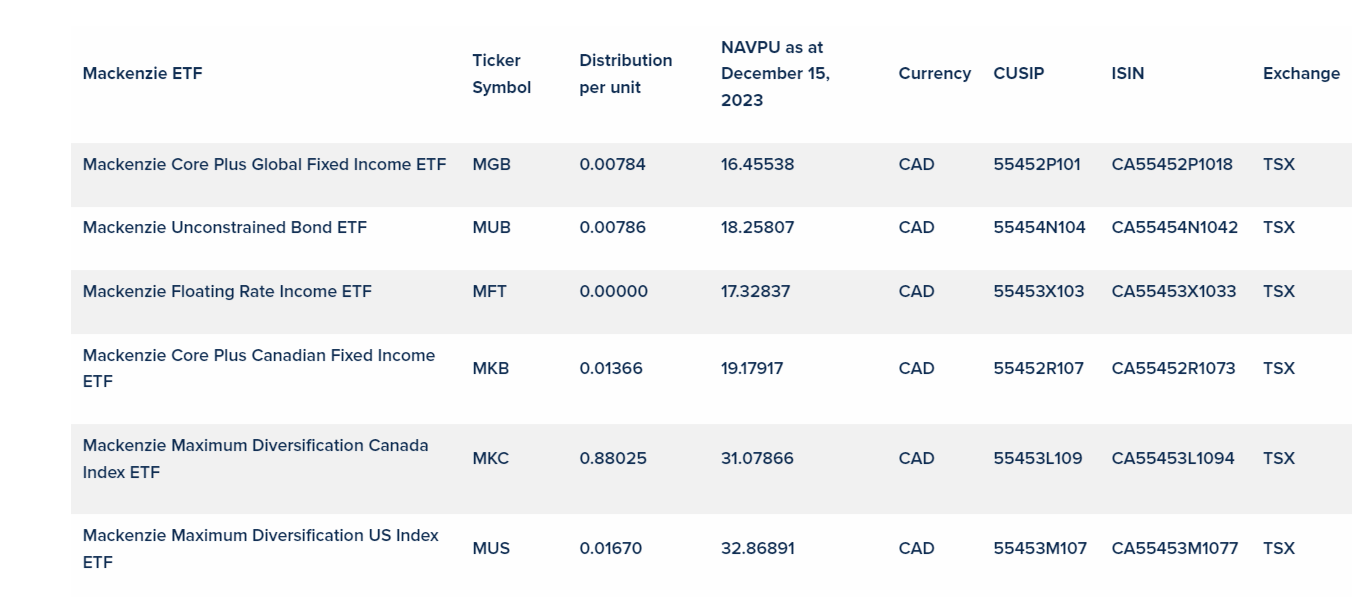This screenshot has width=1372, height=597.
Task: Click the MKB ticker symbol
Action: pos(490,368)
